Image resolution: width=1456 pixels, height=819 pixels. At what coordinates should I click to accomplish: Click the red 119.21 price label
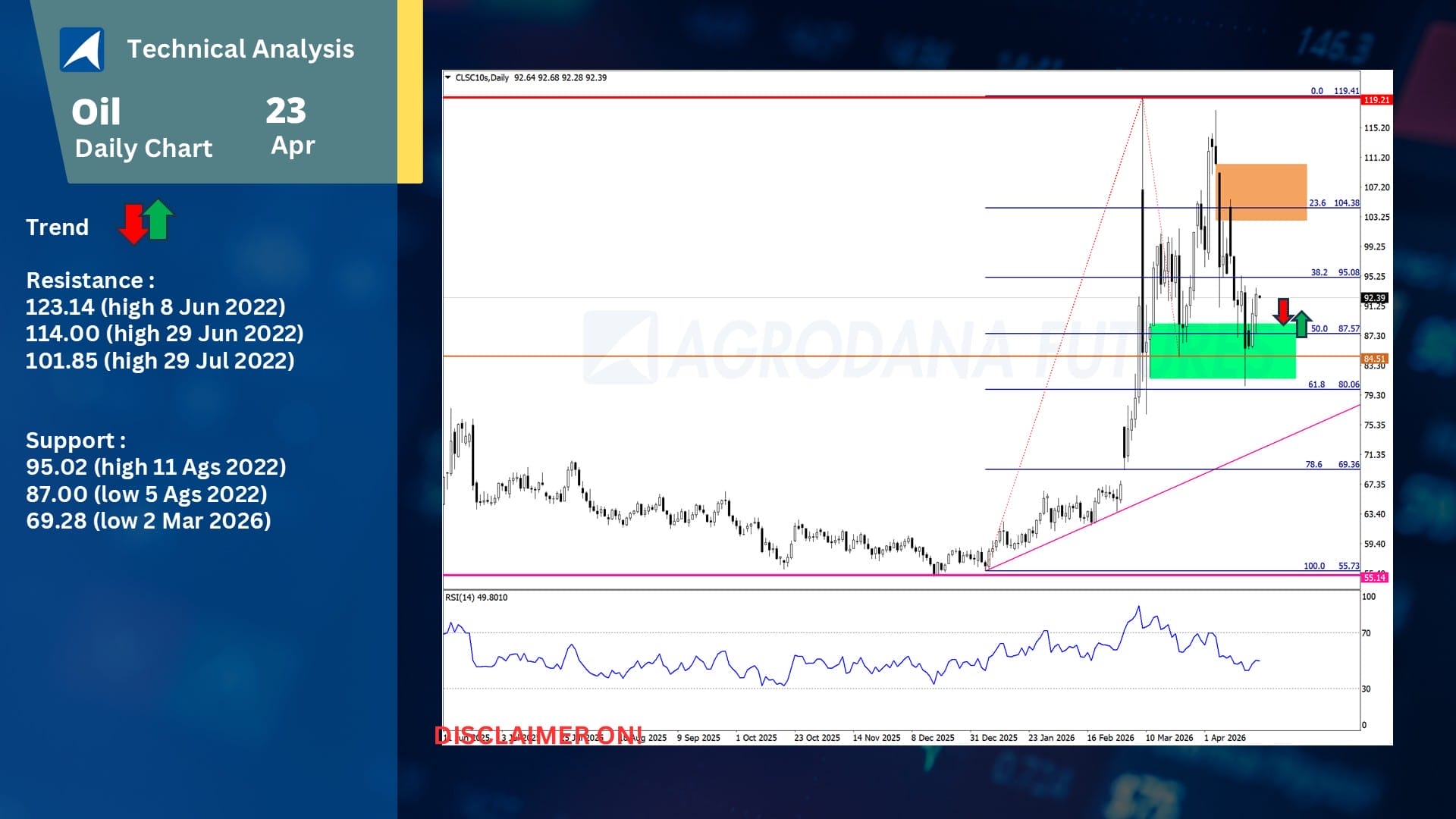[1376, 100]
